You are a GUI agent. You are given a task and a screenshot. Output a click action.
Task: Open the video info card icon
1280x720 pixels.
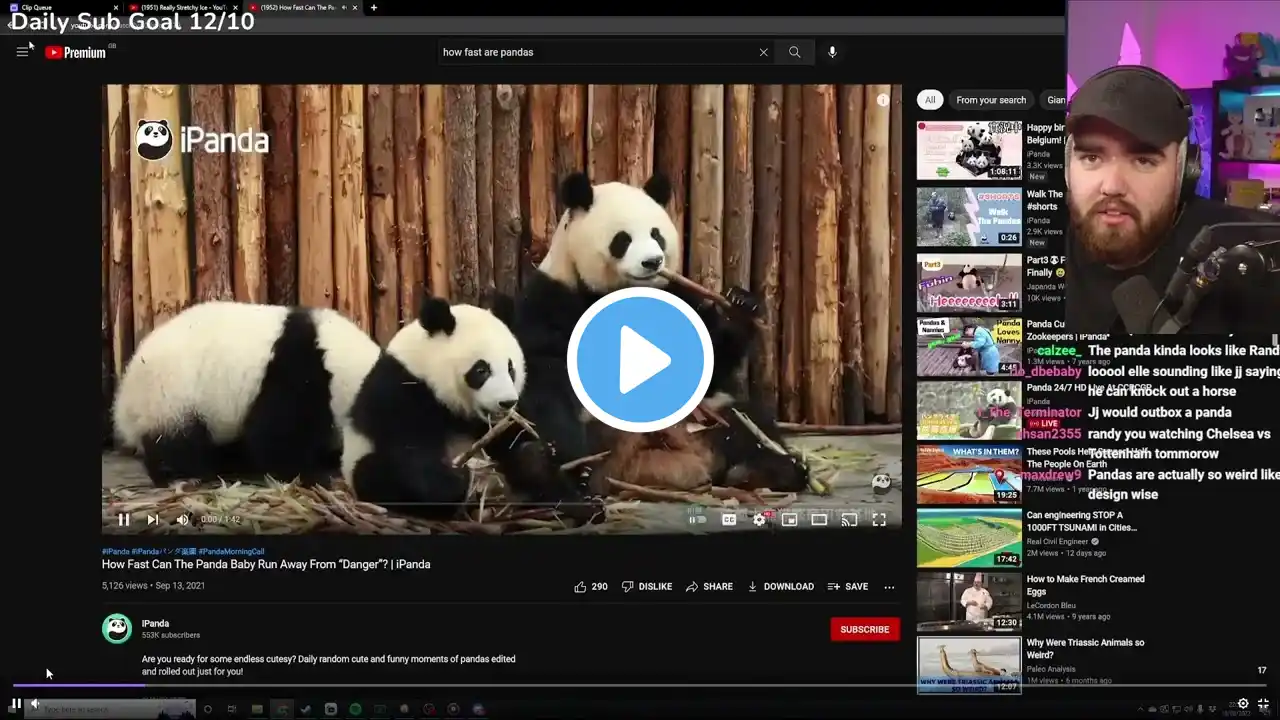pos(882,99)
